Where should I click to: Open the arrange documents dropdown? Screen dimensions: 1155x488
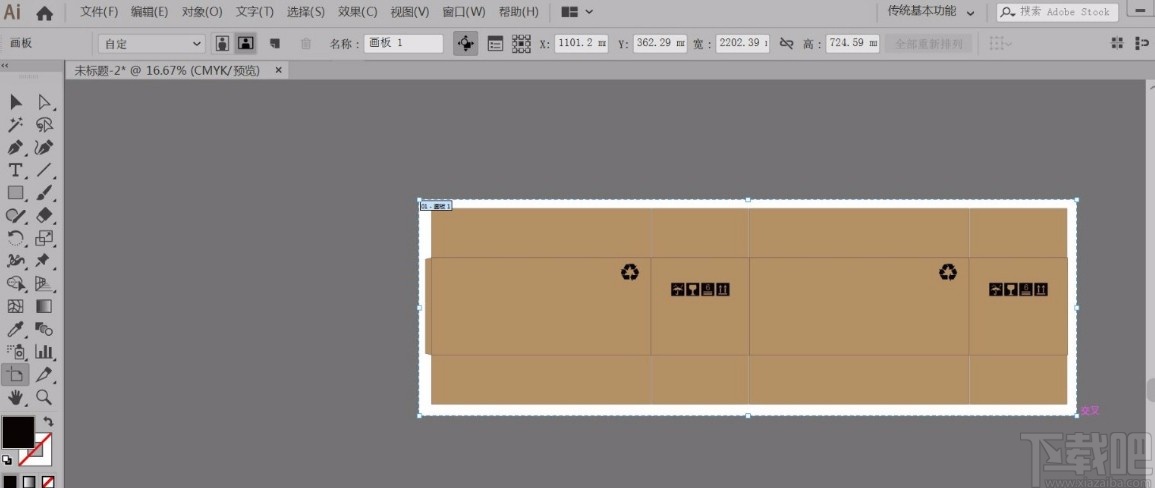pos(578,12)
